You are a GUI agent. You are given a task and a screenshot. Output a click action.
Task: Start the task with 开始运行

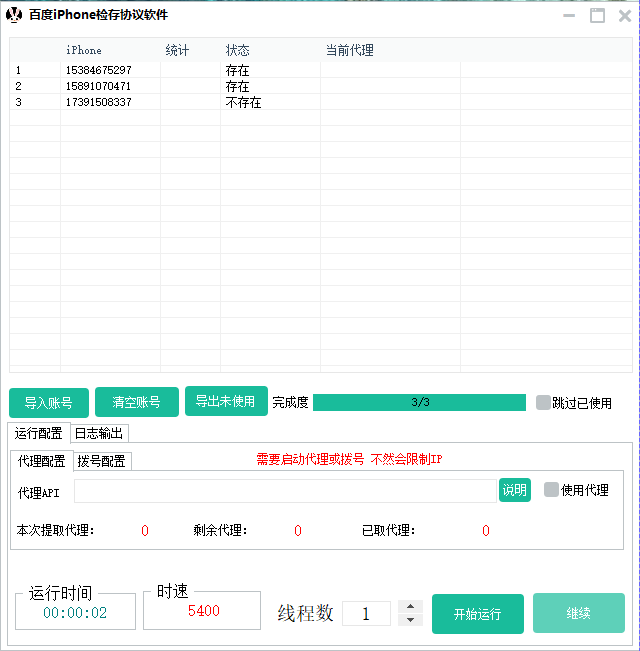(x=477, y=614)
